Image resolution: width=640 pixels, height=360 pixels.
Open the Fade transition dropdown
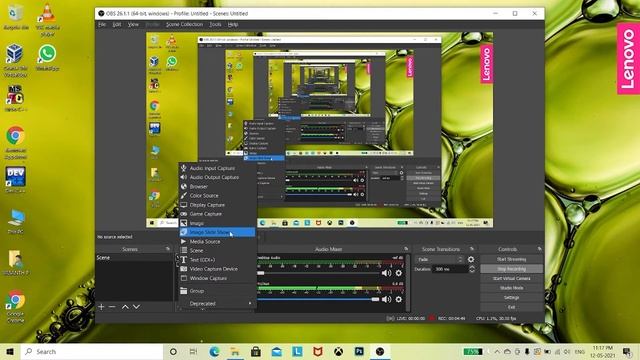[440, 260]
